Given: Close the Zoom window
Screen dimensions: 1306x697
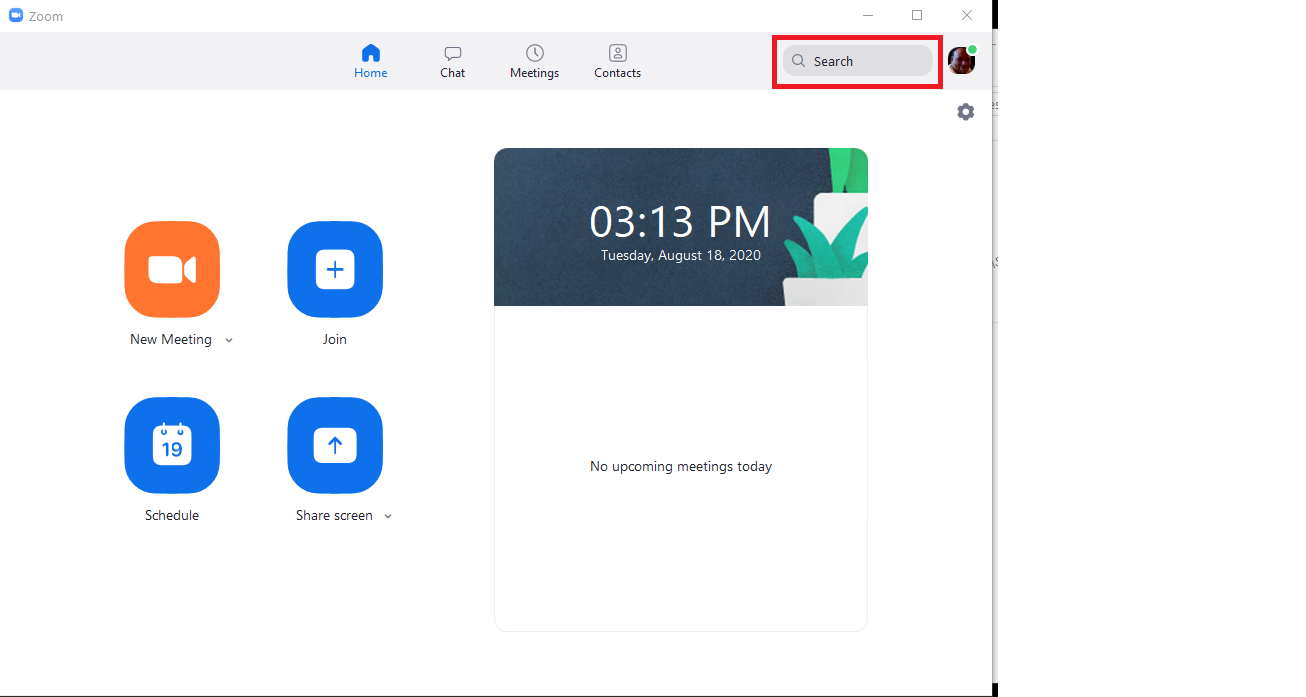Looking at the screenshot, I should pyautogui.click(x=967, y=15).
